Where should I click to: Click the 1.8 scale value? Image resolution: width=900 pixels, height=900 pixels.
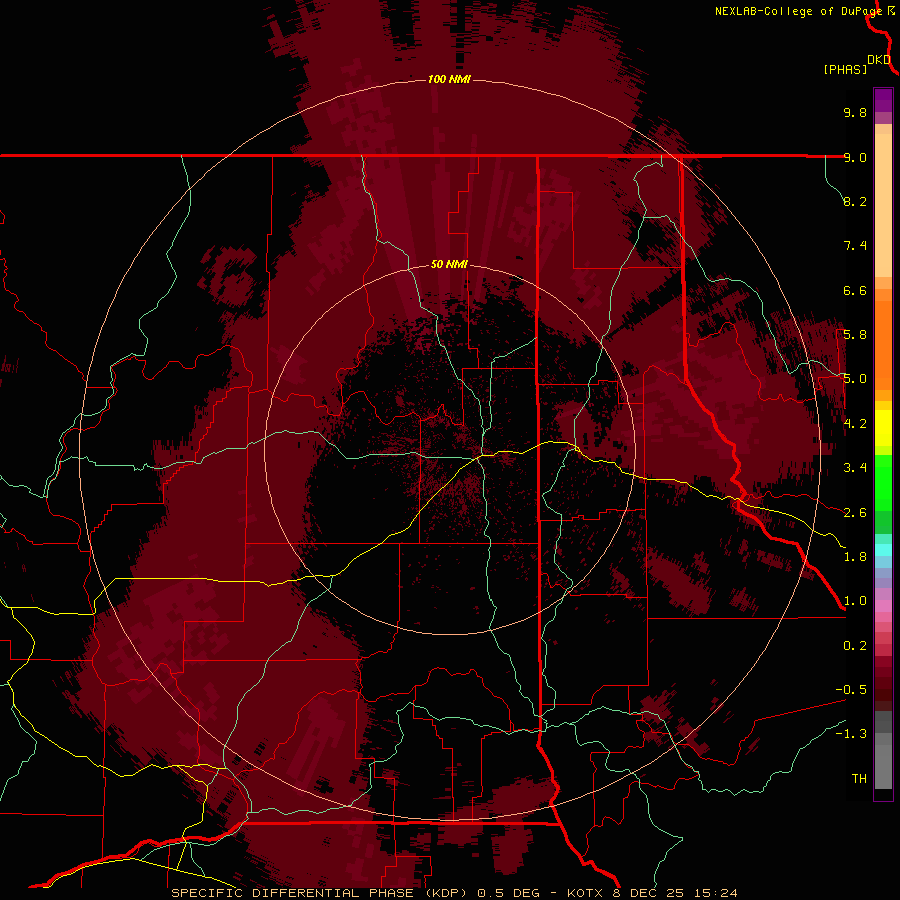(x=855, y=557)
